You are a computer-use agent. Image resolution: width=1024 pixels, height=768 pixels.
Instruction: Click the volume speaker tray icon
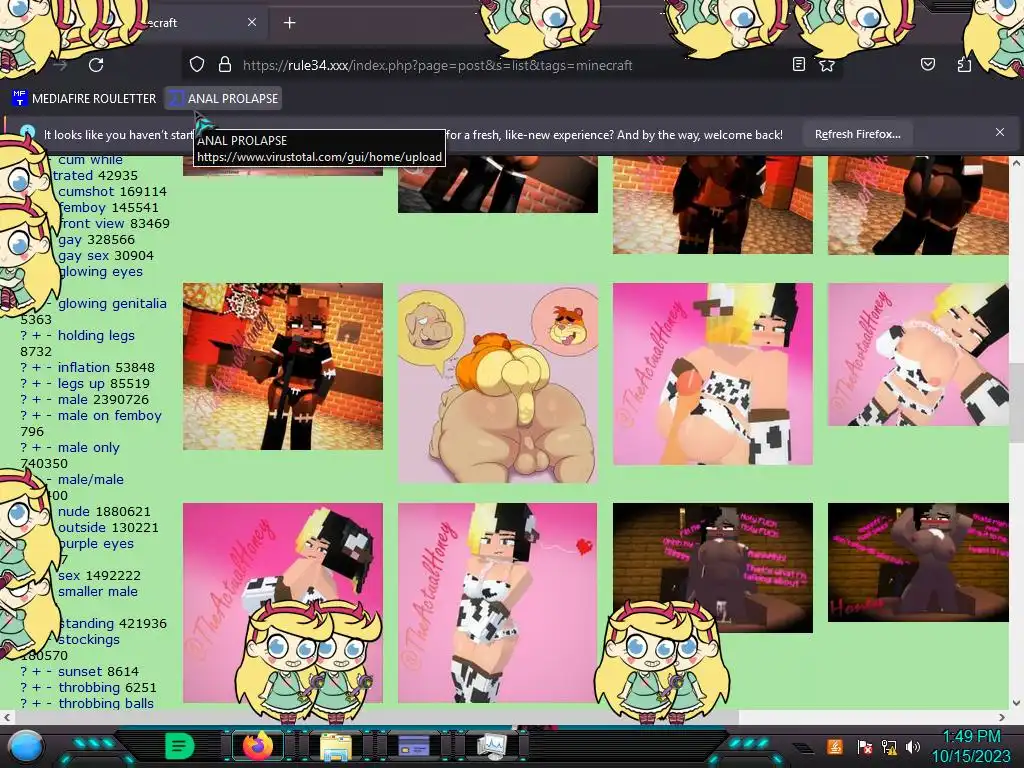[913, 746]
